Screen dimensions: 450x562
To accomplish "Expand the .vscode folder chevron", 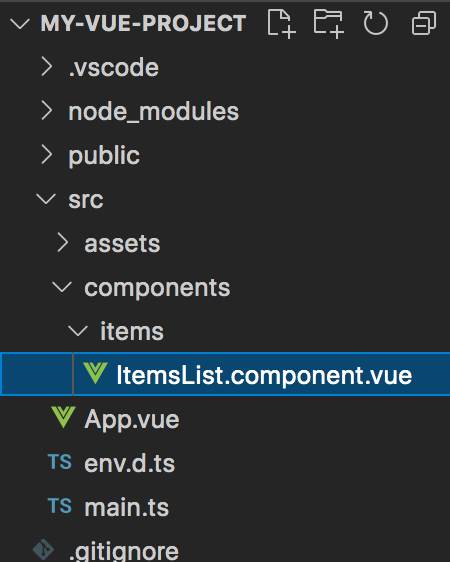I will [47, 67].
